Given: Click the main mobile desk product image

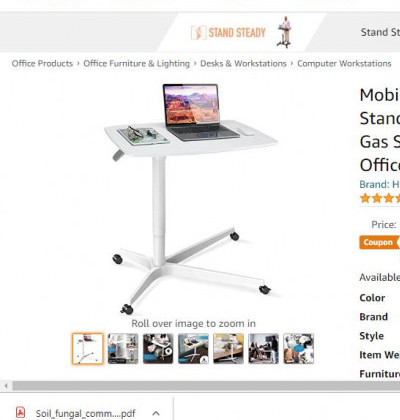Looking at the screenshot, I should click(x=192, y=198).
